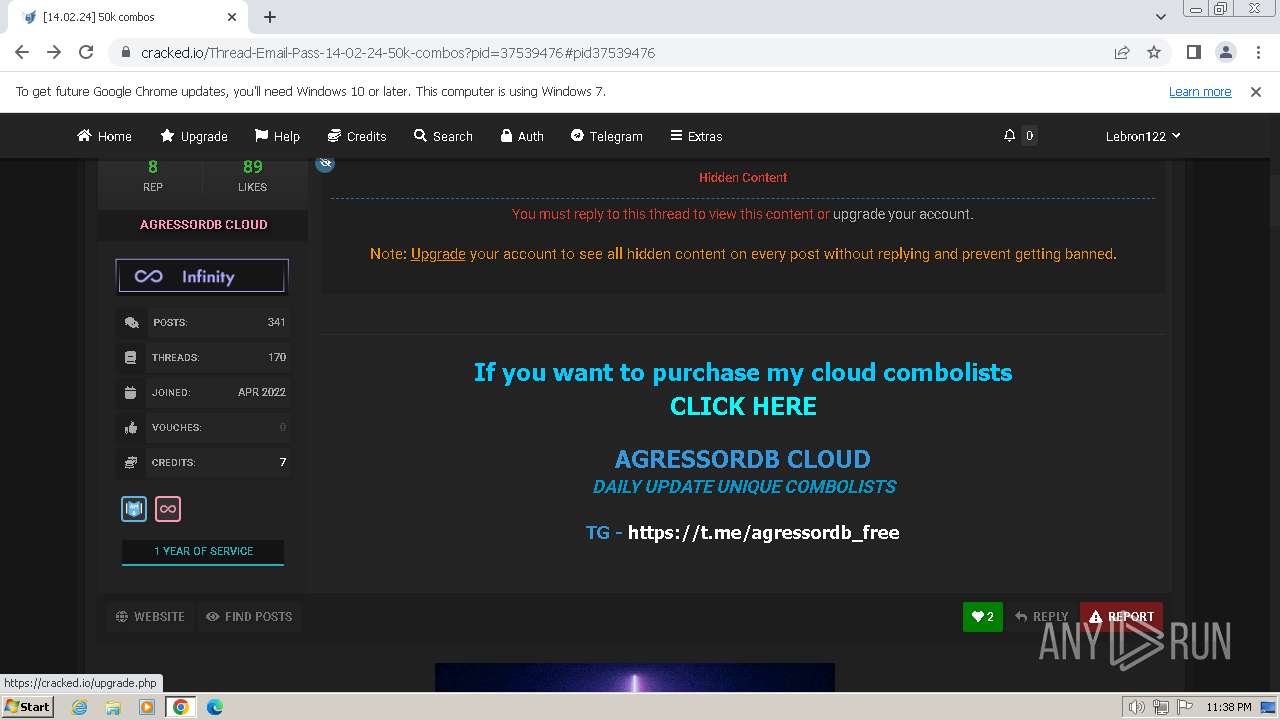Open Credits in forum navbar
The image size is (1280, 720).
click(357, 136)
